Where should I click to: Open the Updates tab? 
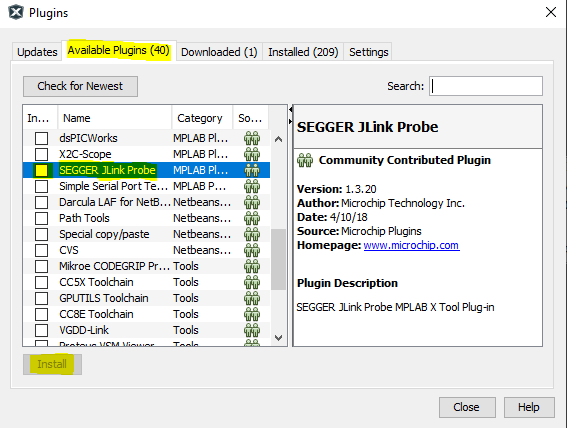click(37, 52)
